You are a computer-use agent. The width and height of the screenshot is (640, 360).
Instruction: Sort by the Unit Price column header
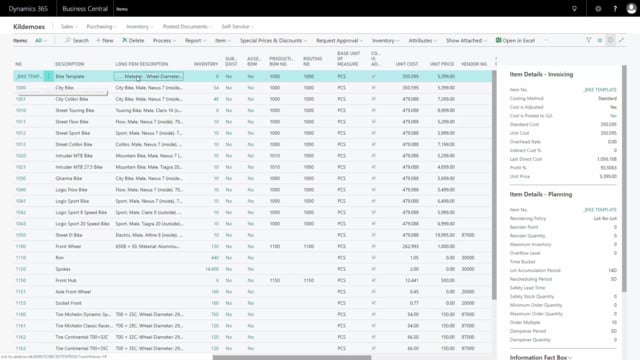[442, 64]
